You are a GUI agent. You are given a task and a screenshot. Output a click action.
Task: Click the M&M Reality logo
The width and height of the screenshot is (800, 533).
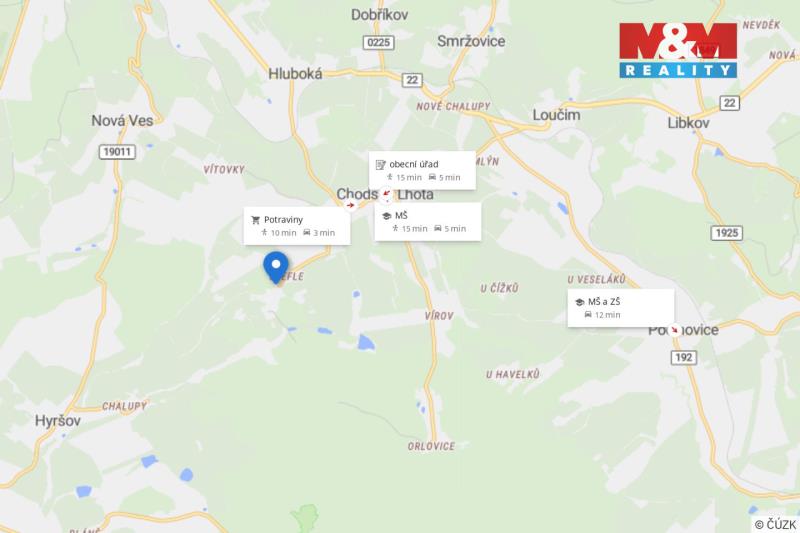pos(678,50)
